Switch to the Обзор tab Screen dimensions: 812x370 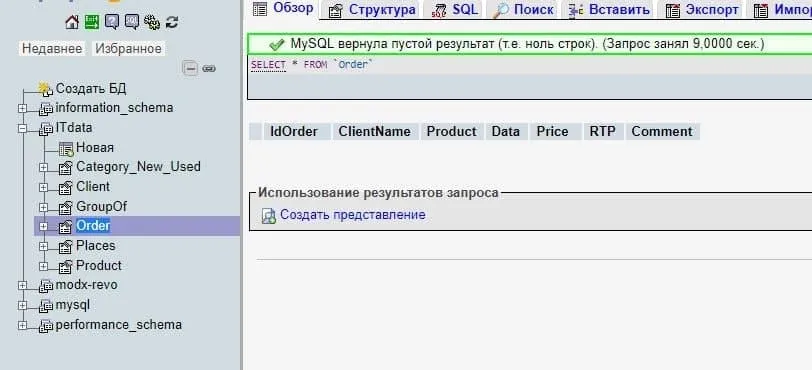[283, 9]
